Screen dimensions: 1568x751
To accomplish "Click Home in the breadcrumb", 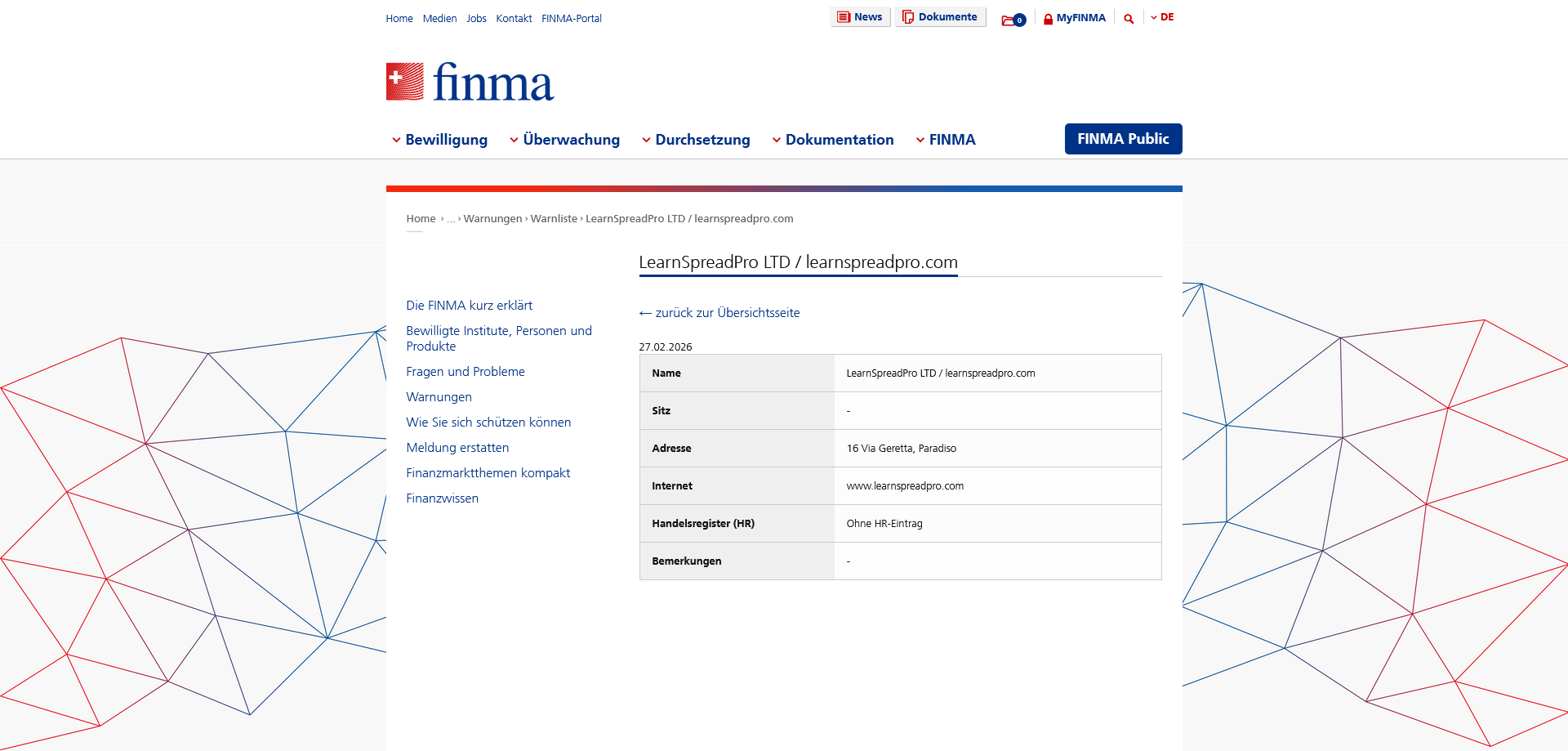I will tap(421, 219).
